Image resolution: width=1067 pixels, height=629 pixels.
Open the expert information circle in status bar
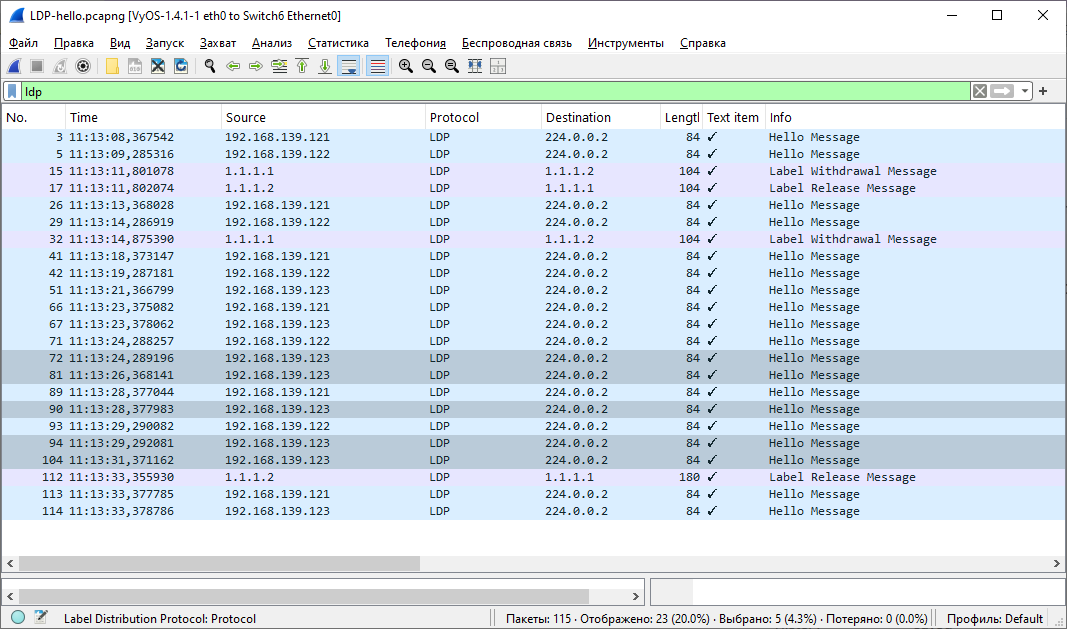point(18,618)
